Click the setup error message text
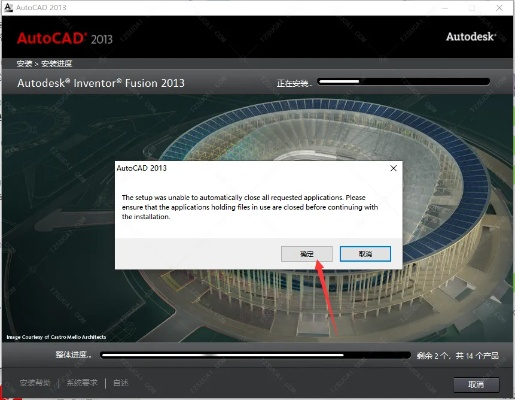515x400 pixels. (250, 207)
